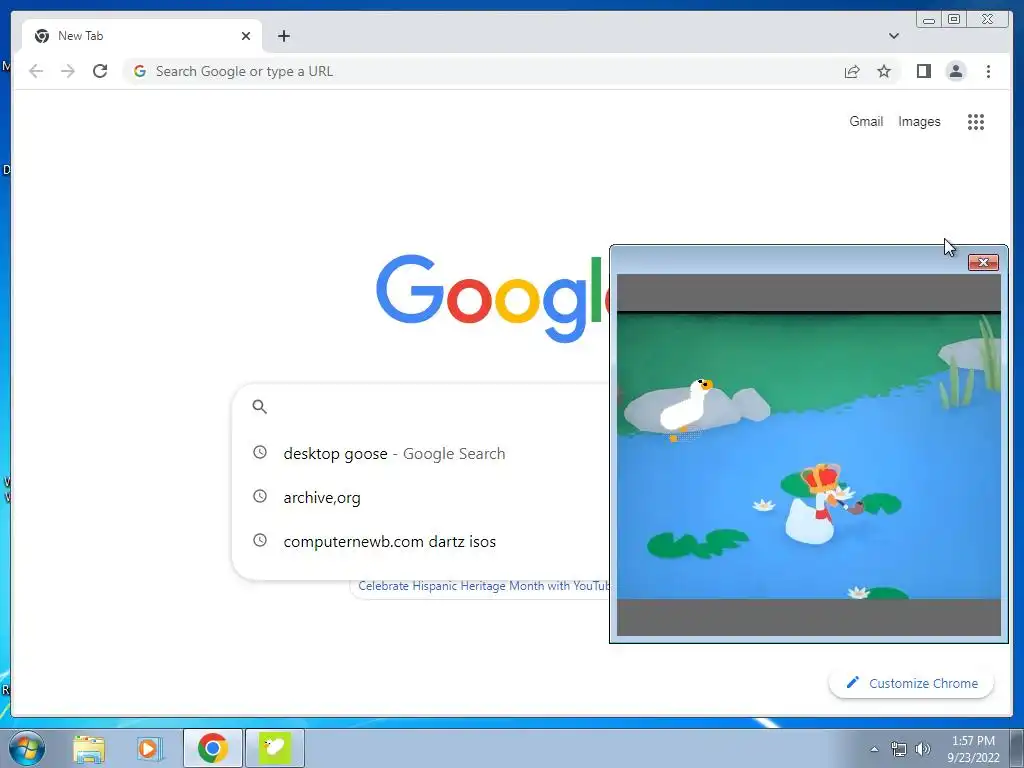Select the desktop goose search suggestion

click(x=421, y=453)
